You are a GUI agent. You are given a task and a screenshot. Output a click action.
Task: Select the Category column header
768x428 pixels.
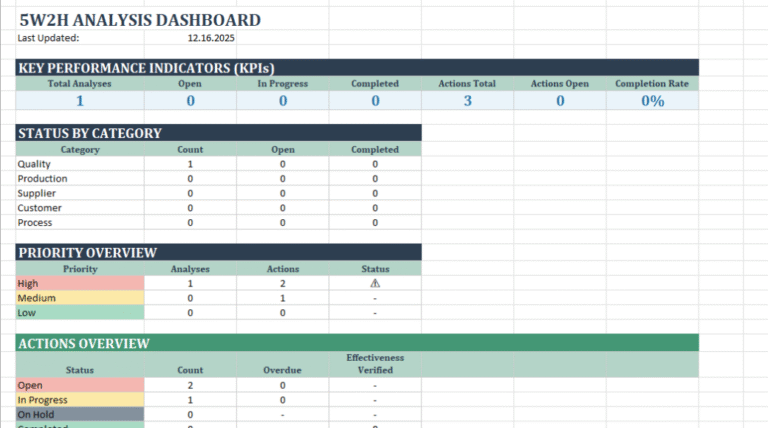point(80,149)
